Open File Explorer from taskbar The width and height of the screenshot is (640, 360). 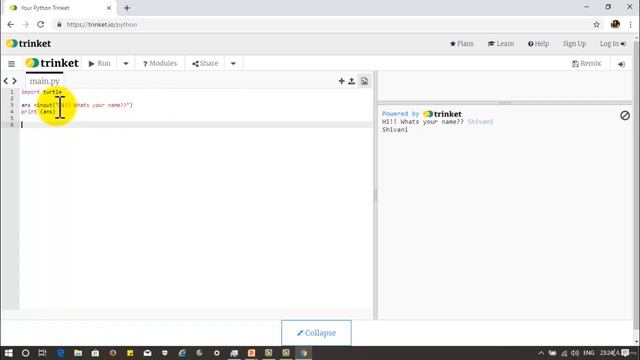(78, 353)
